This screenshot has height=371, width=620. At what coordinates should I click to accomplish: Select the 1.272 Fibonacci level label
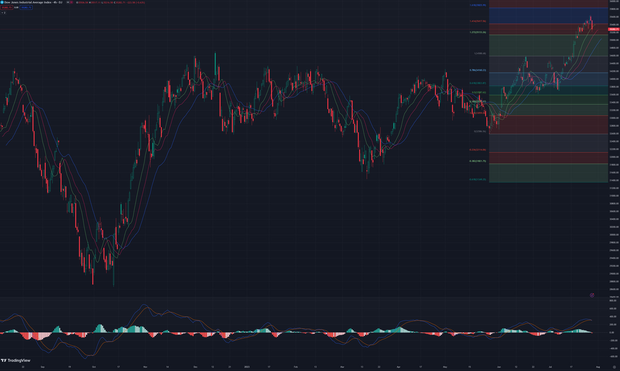coord(478,32)
